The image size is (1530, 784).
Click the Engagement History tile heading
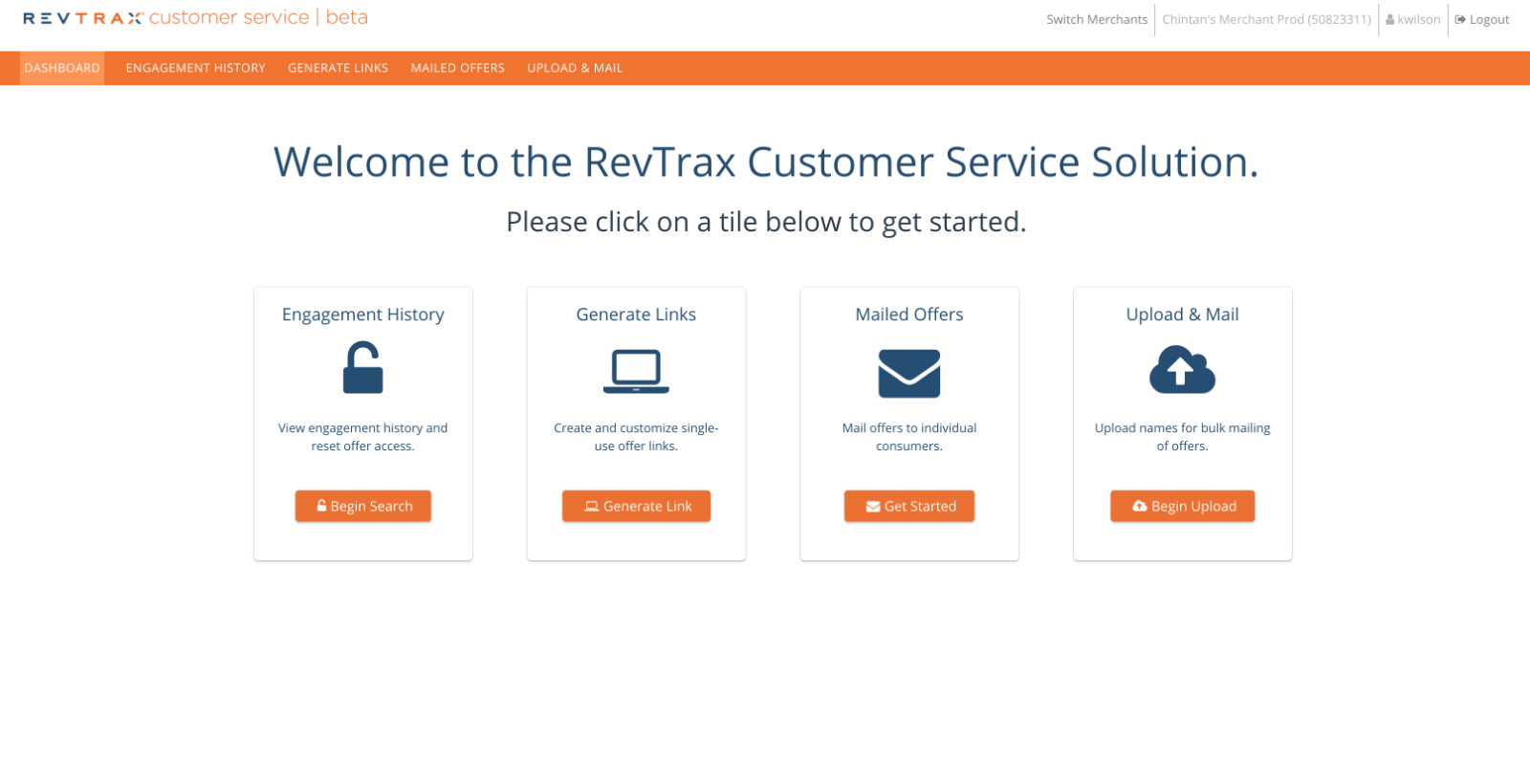pyautogui.click(x=363, y=315)
